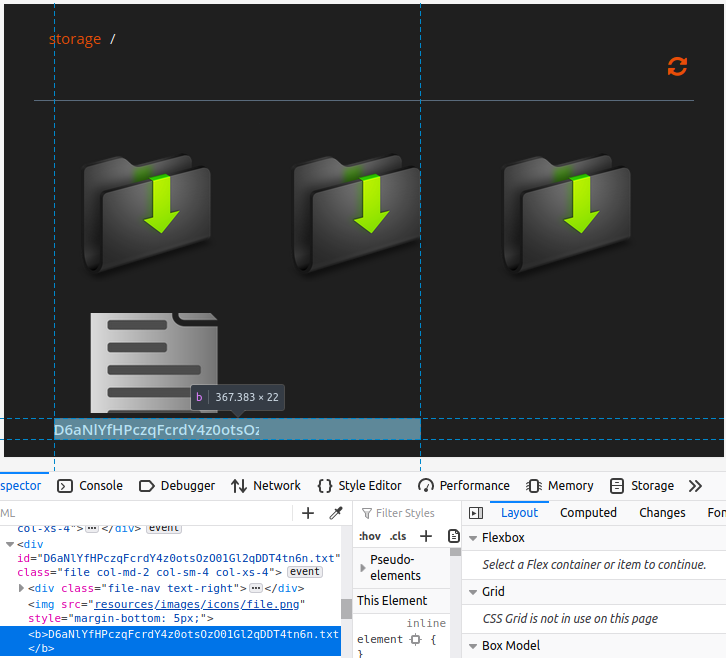Viewport: 726px width, 658px height.
Task: Toggle print media simulation icon
Action: click(454, 536)
